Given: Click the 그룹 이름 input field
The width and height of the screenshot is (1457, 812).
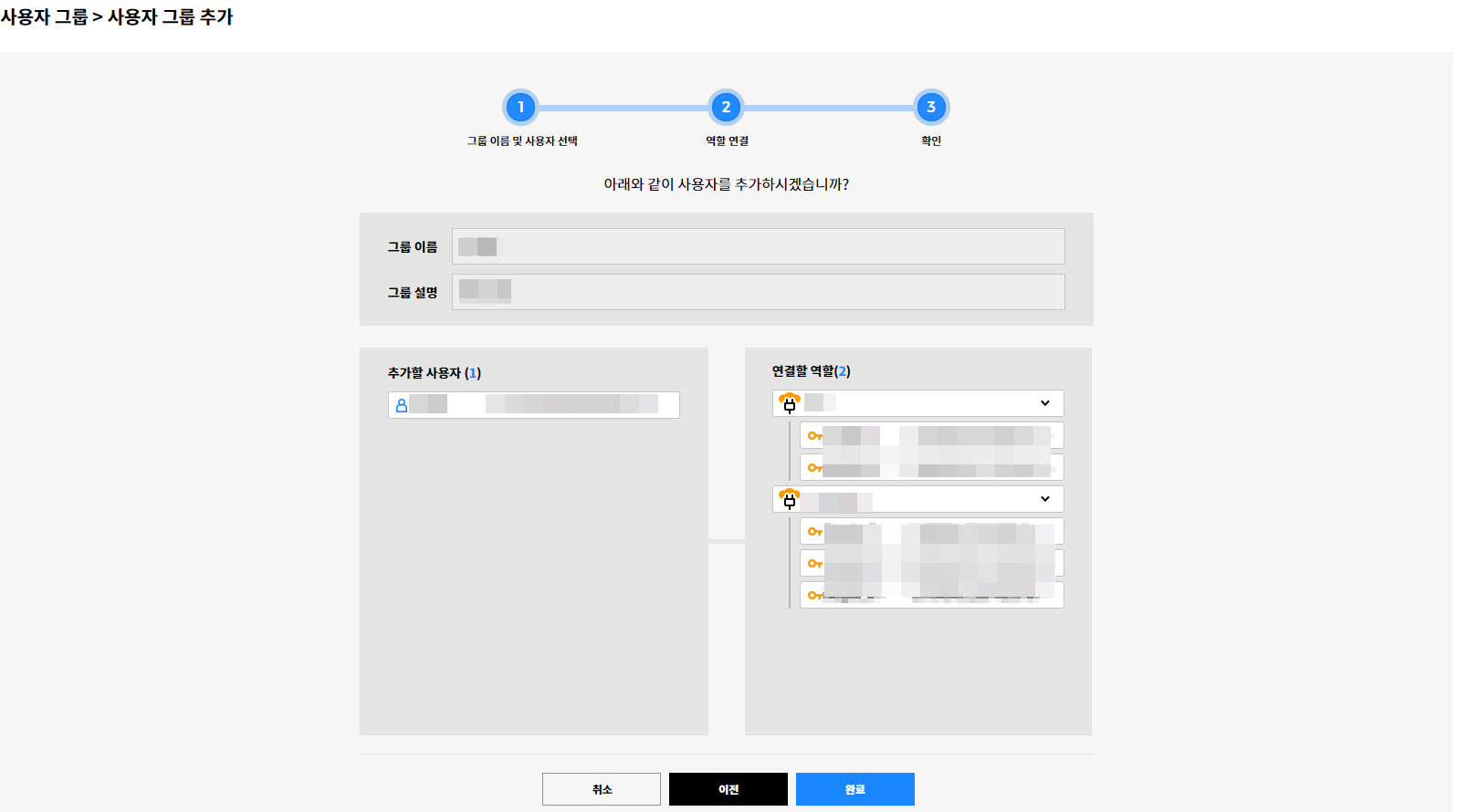Looking at the screenshot, I should coord(758,246).
